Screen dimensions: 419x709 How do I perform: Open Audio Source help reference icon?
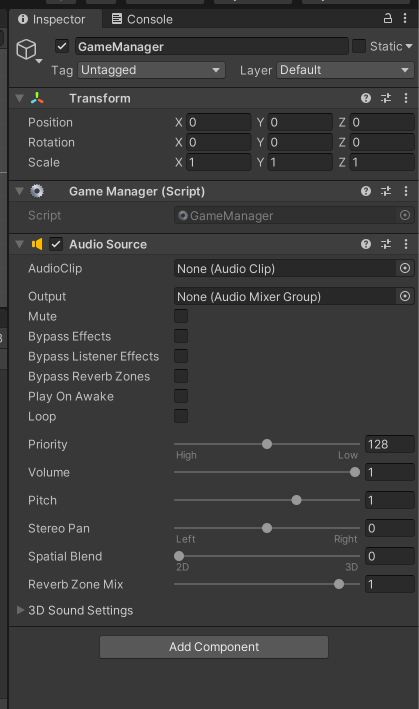366,244
